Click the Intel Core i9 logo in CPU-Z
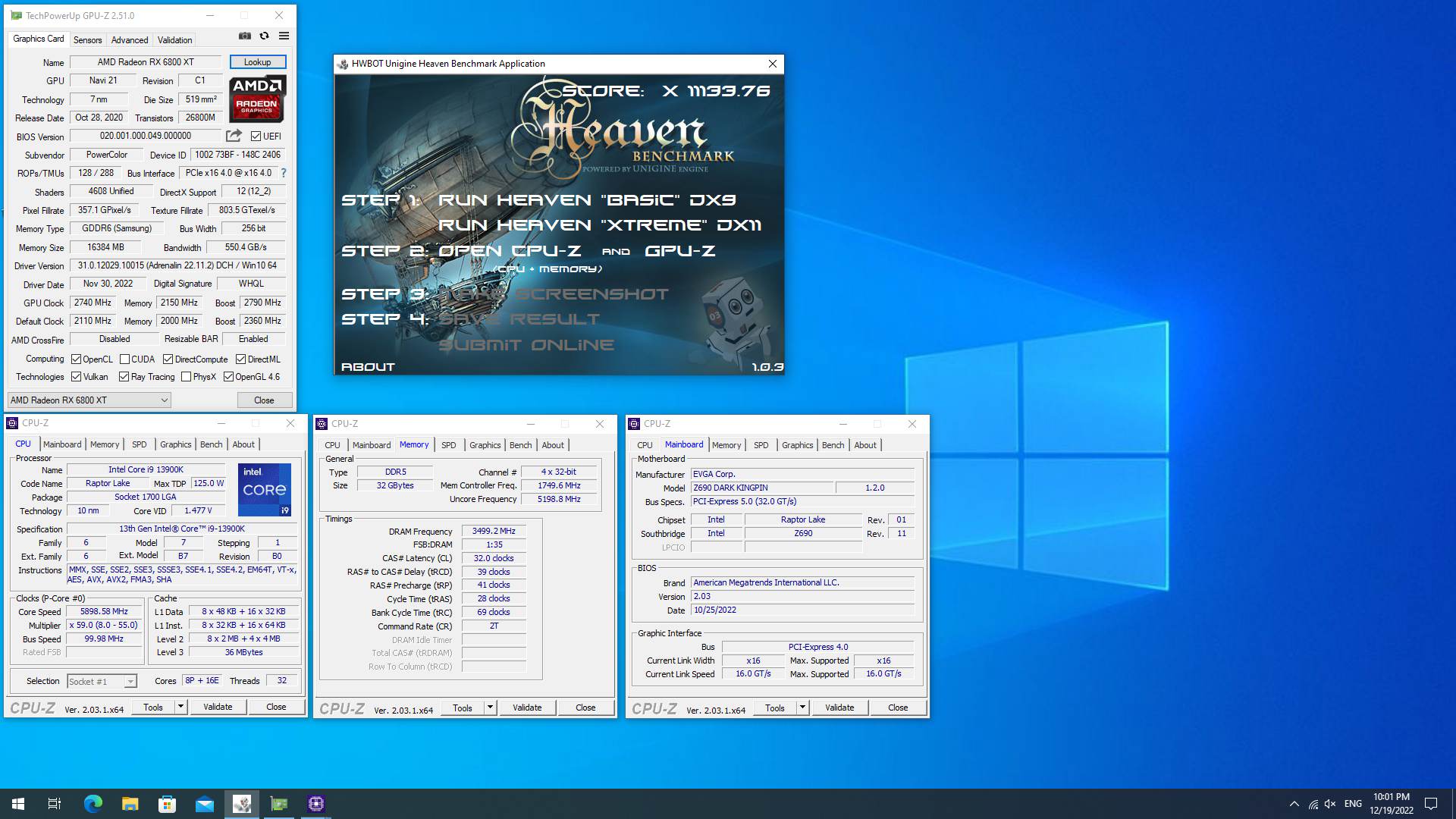This screenshot has width=1456, height=819. pyautogui.click(x=265, y=489)
